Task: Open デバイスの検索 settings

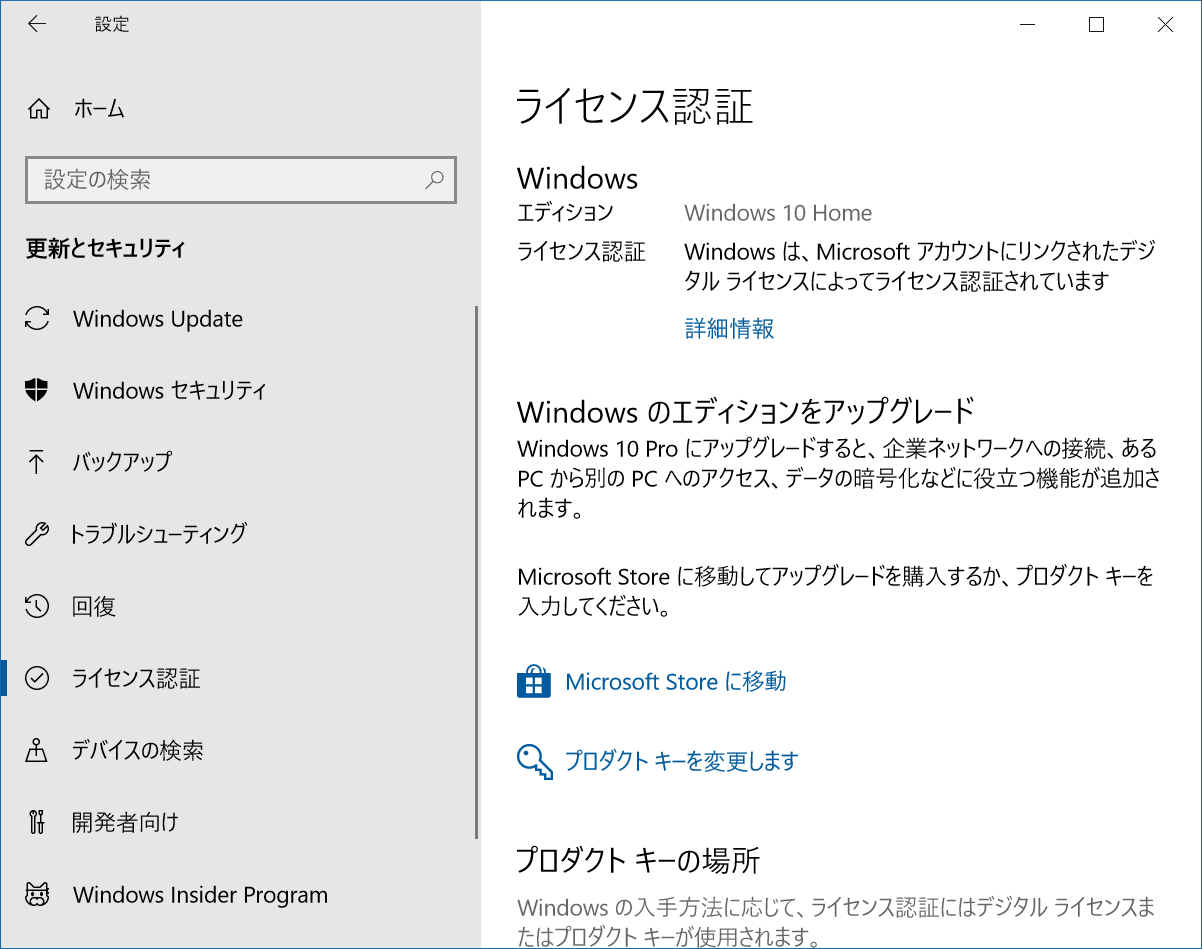Action: pos(240,750)
